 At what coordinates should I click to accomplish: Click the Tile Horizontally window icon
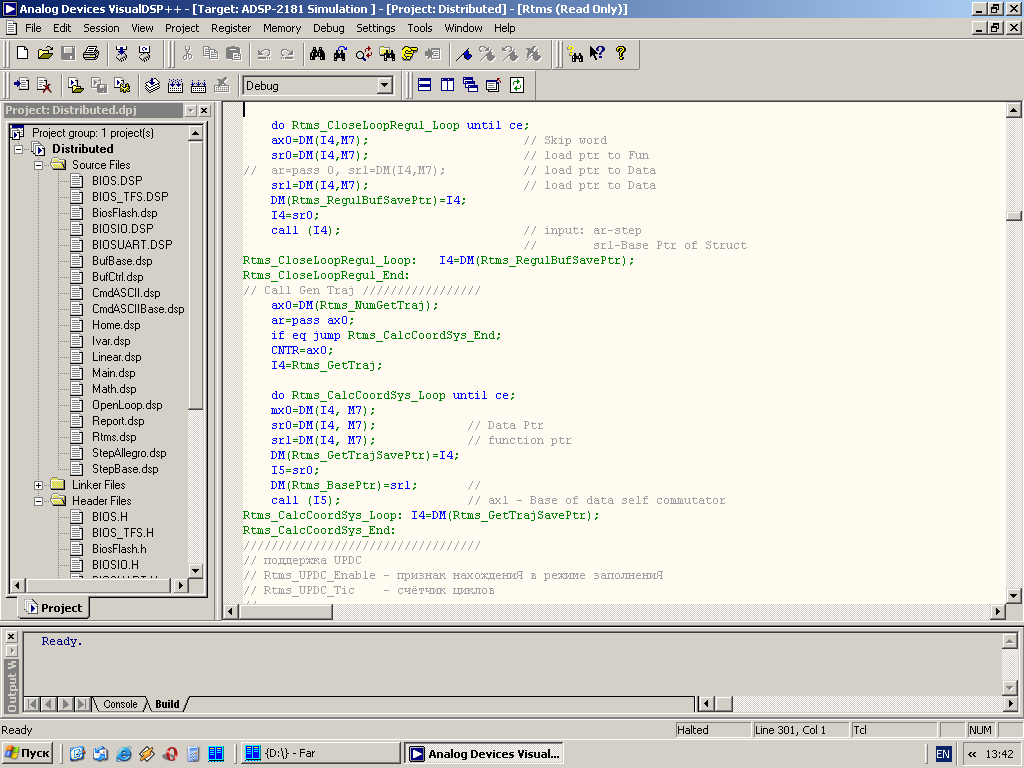click(424, 85)
